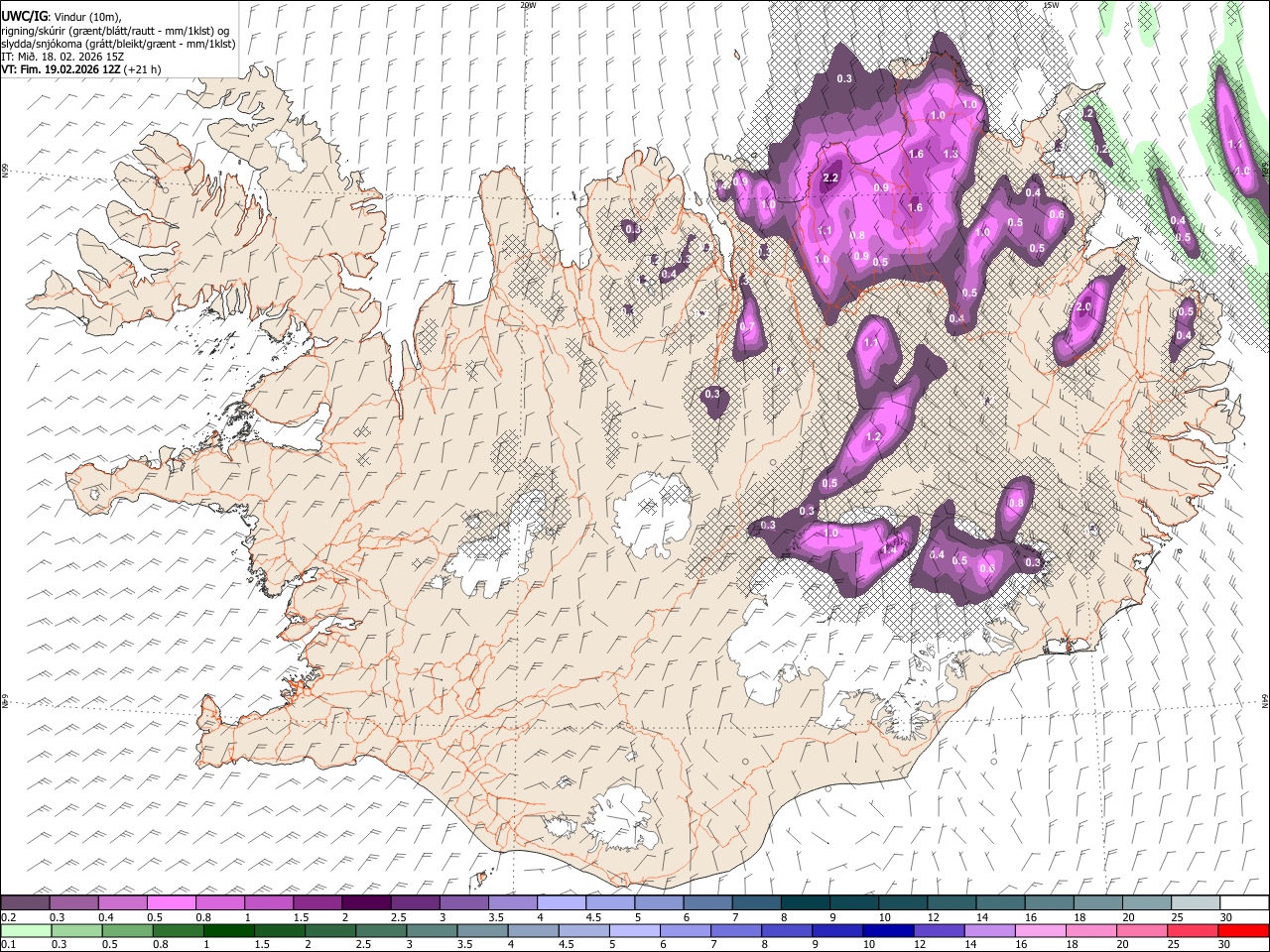The image size is (1270, 952).
Task: Click the "0.1" label under the legend
Action: [7, 943]
